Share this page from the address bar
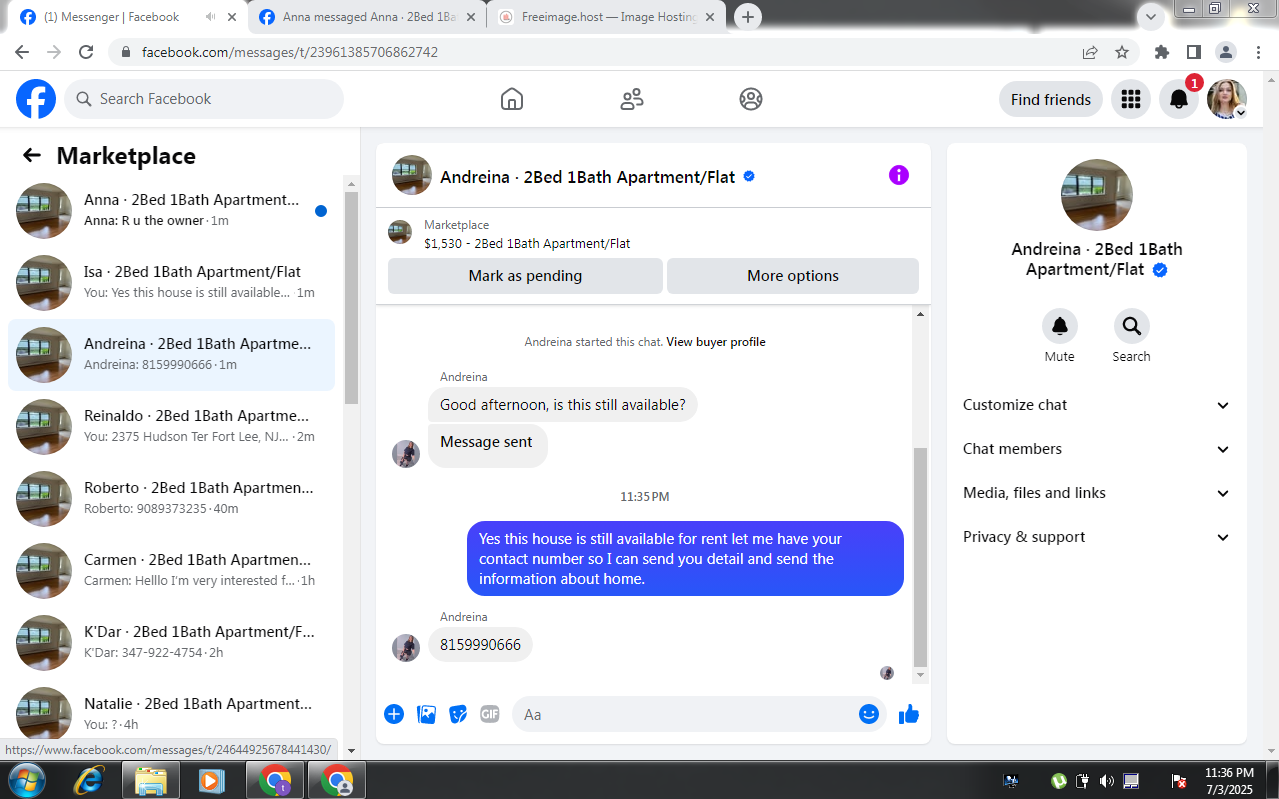Viewport: 1279px width, 799px height. 1090,52
